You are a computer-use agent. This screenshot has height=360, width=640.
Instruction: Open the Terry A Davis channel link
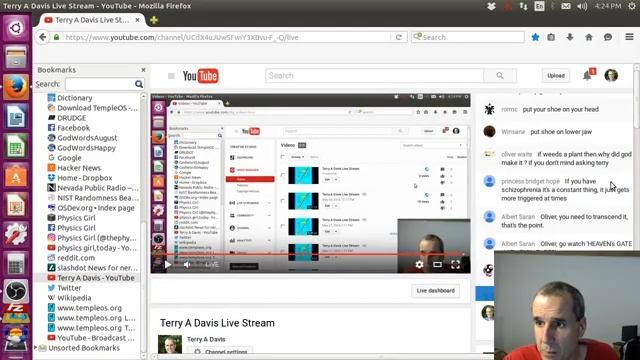206,339
